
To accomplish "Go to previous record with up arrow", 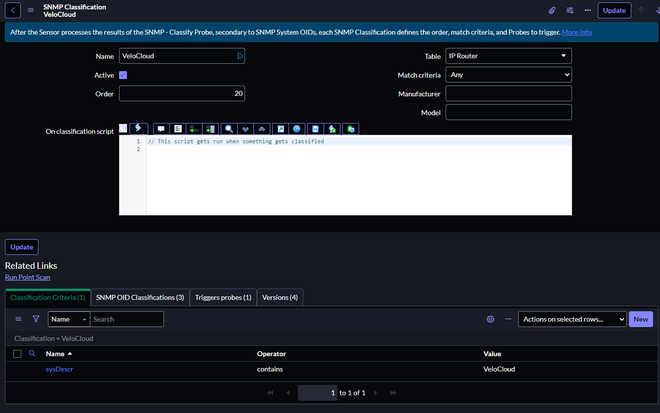I will coord(641,10).
